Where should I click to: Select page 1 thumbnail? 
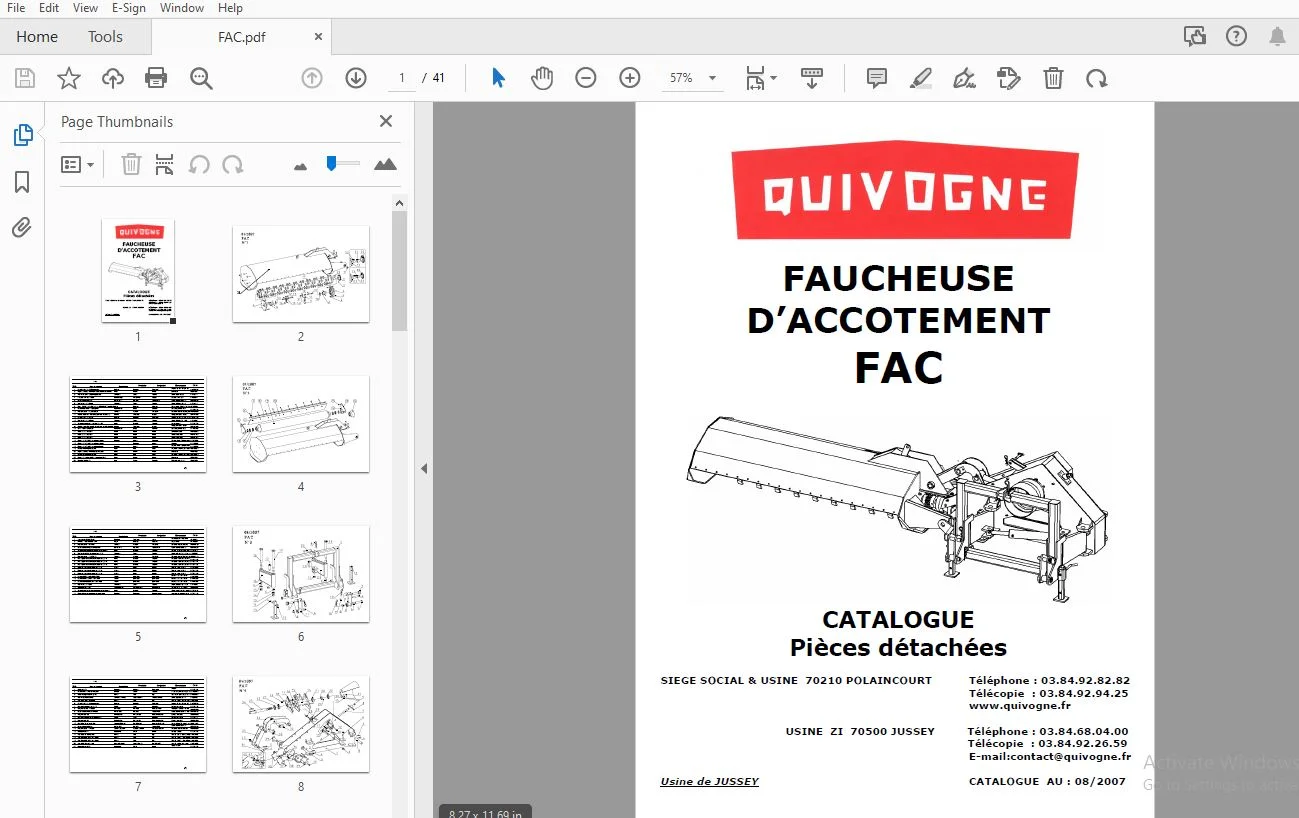138,271
